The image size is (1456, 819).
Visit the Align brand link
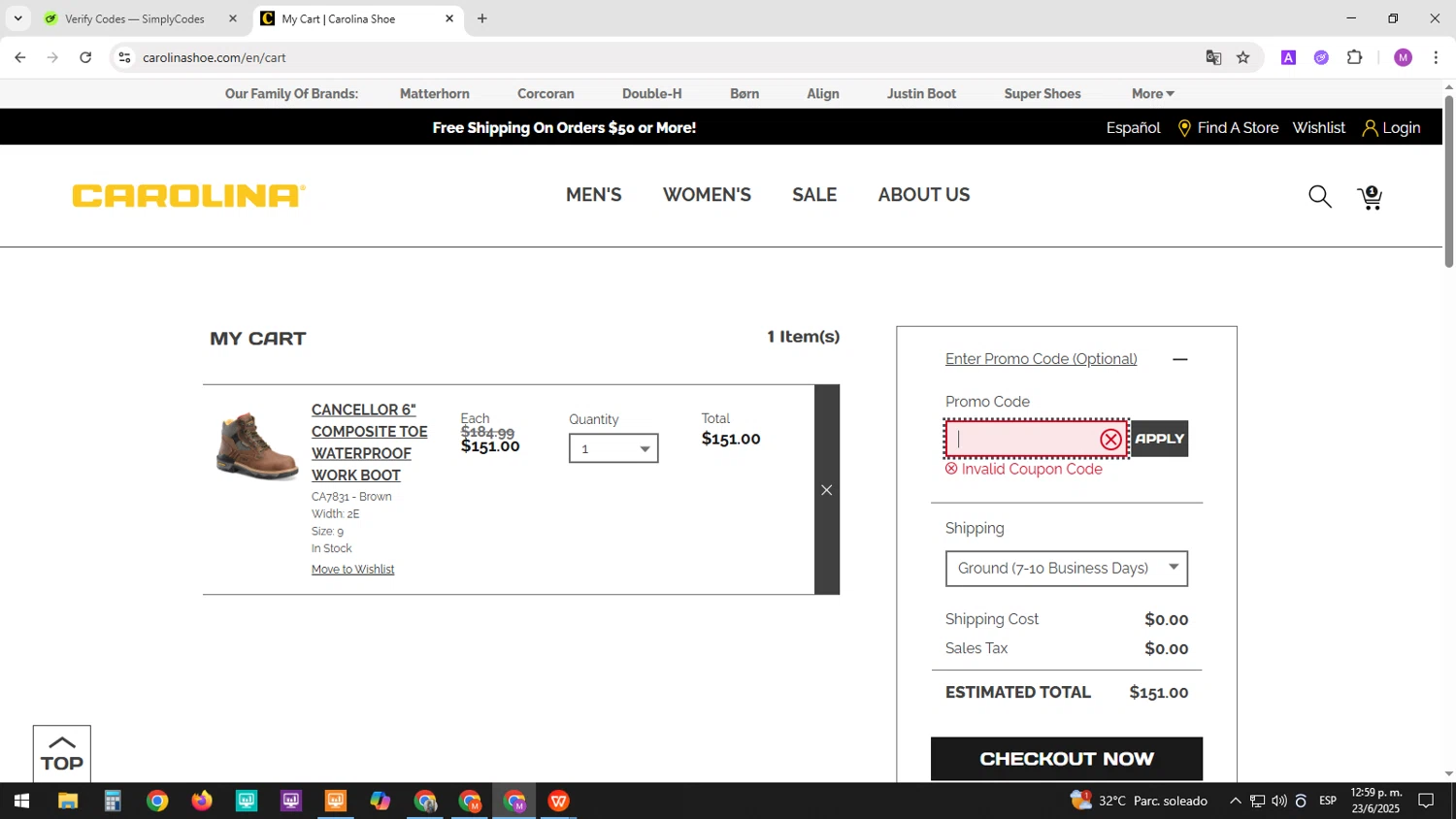823,94
